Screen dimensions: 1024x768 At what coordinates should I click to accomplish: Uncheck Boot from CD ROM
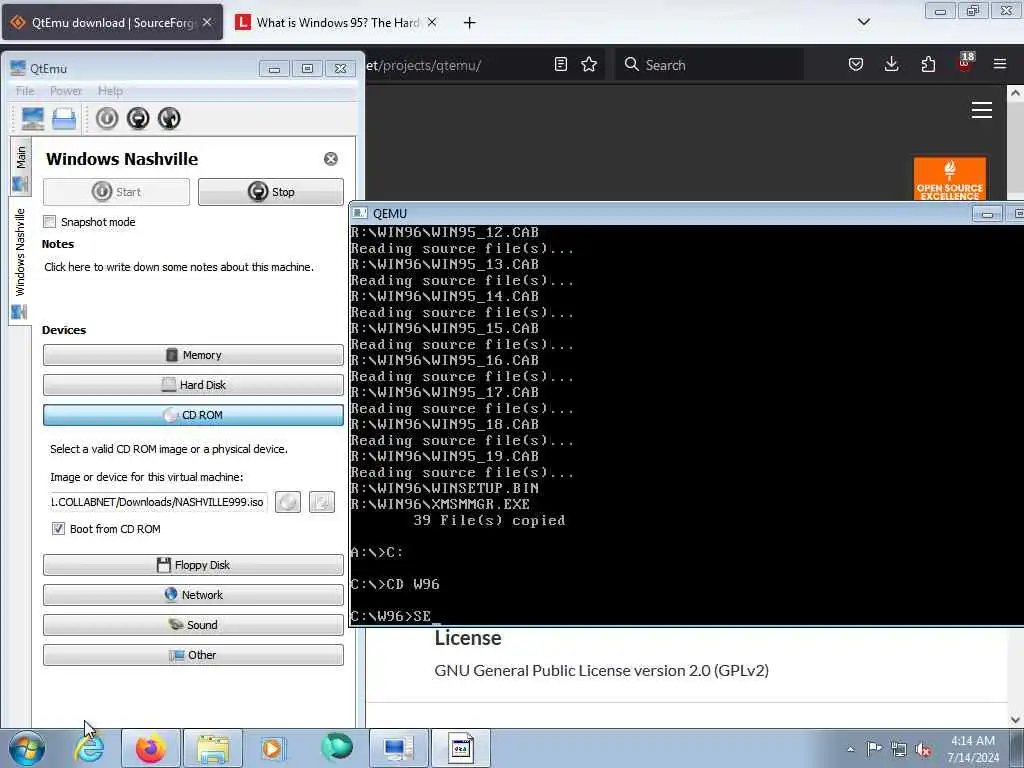point(59,529)
